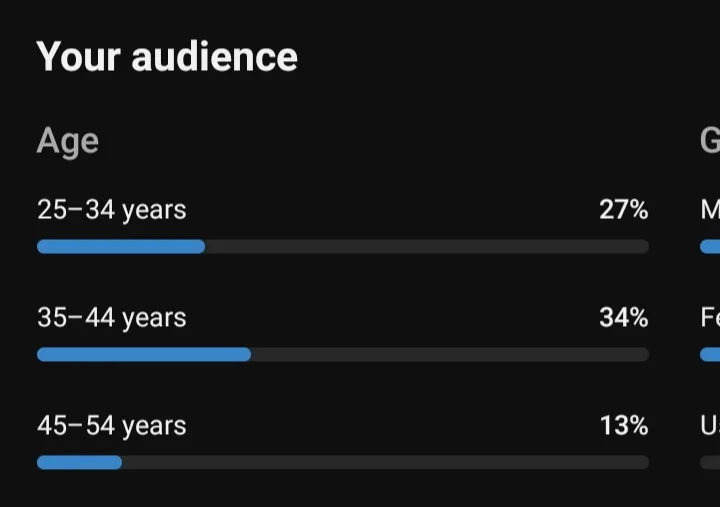Click the blue bar under the 'Fe' label
The width and height of the screenshot is (720, 507).
(x=710, y=355)
